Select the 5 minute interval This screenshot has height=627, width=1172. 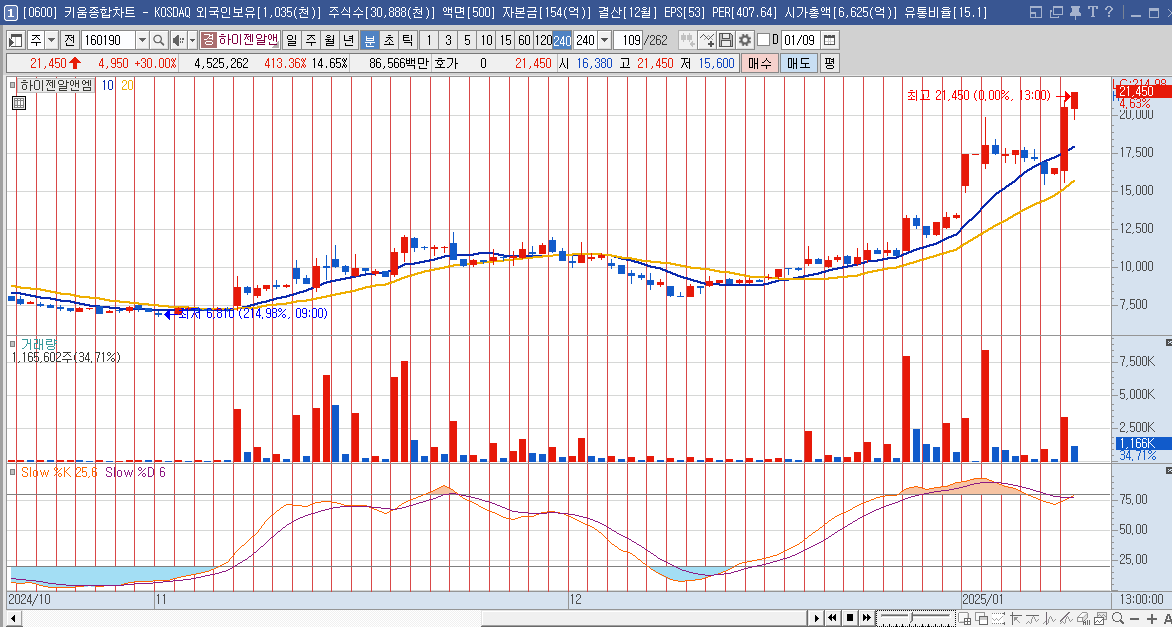(x=467, y=40)
